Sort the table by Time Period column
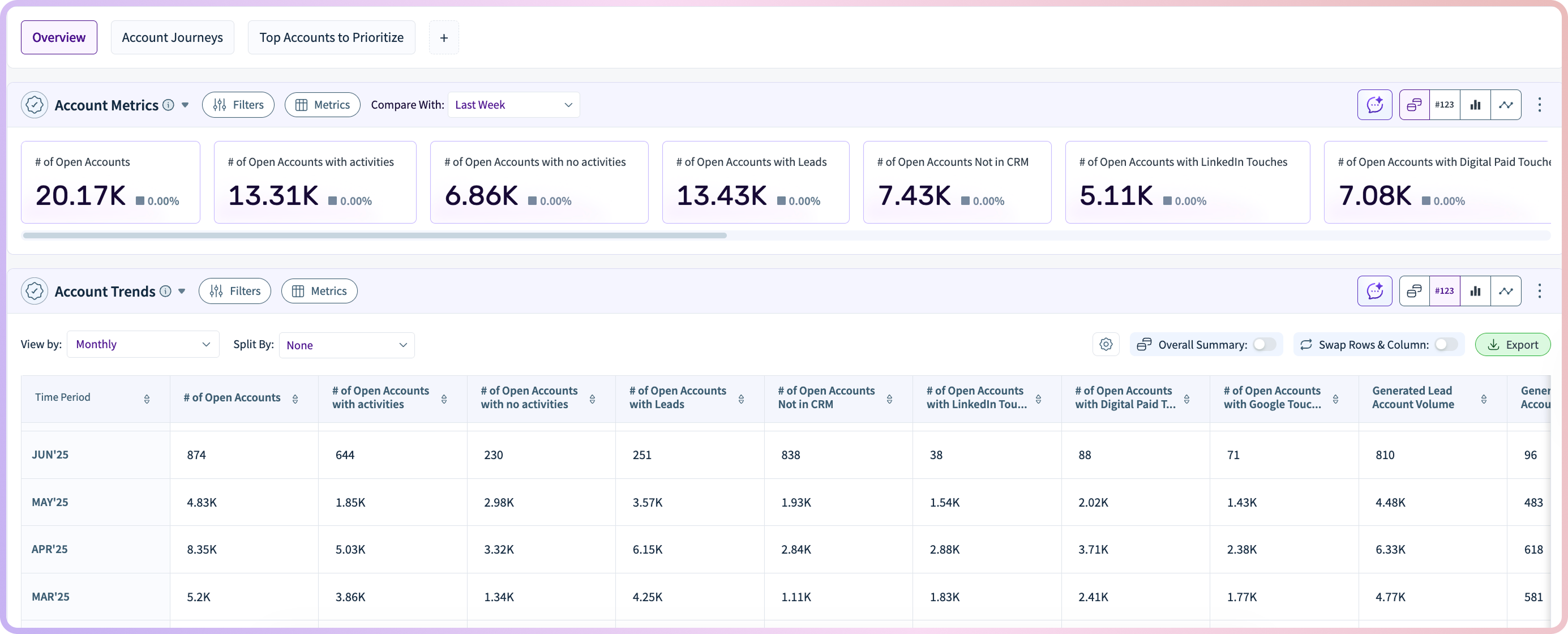1568x634 pixels. point(147,399)
